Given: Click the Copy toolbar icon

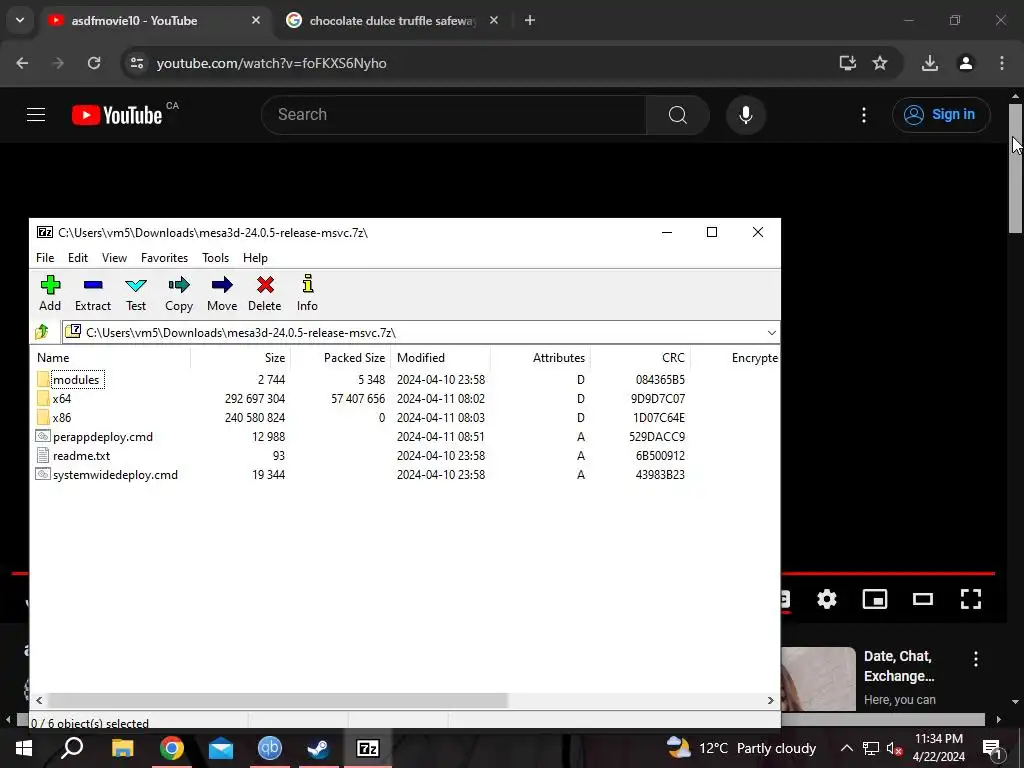Looking at the screenshot, I should tap(178, 293).
